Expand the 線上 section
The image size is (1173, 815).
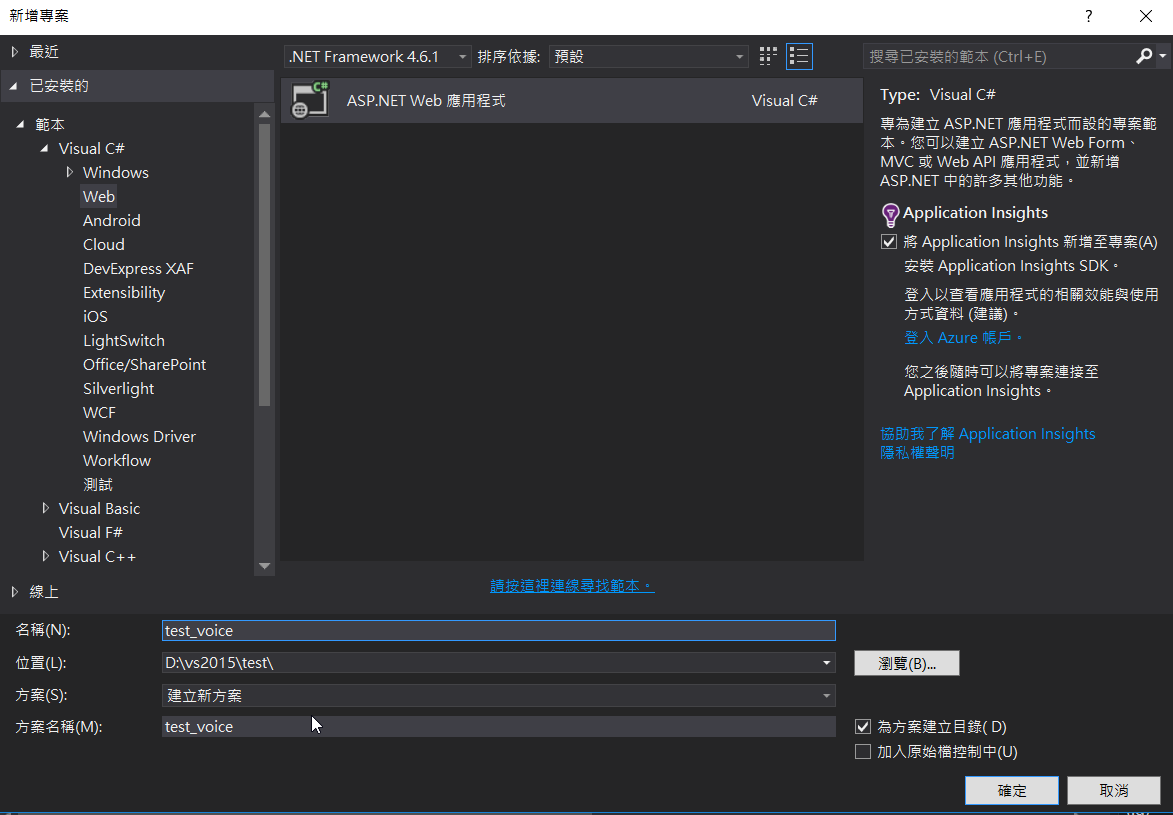14,592
